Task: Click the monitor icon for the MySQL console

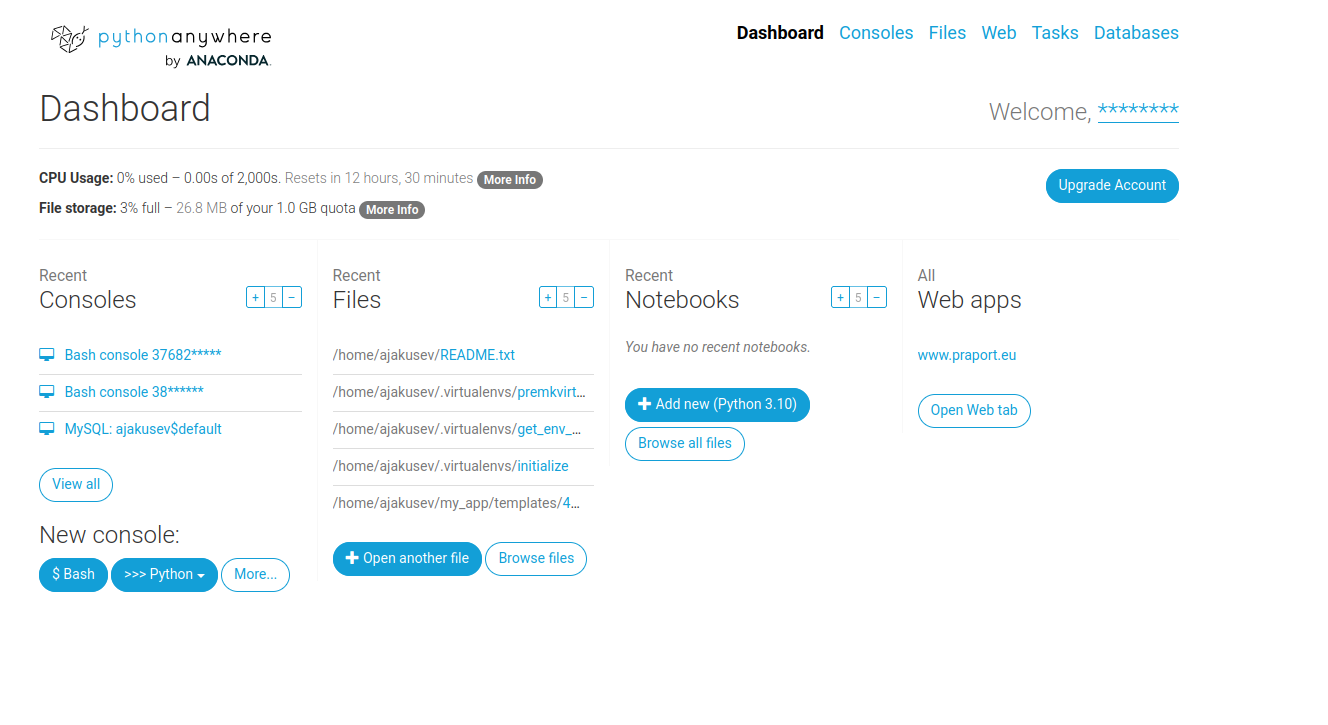Action: (46, 429)
